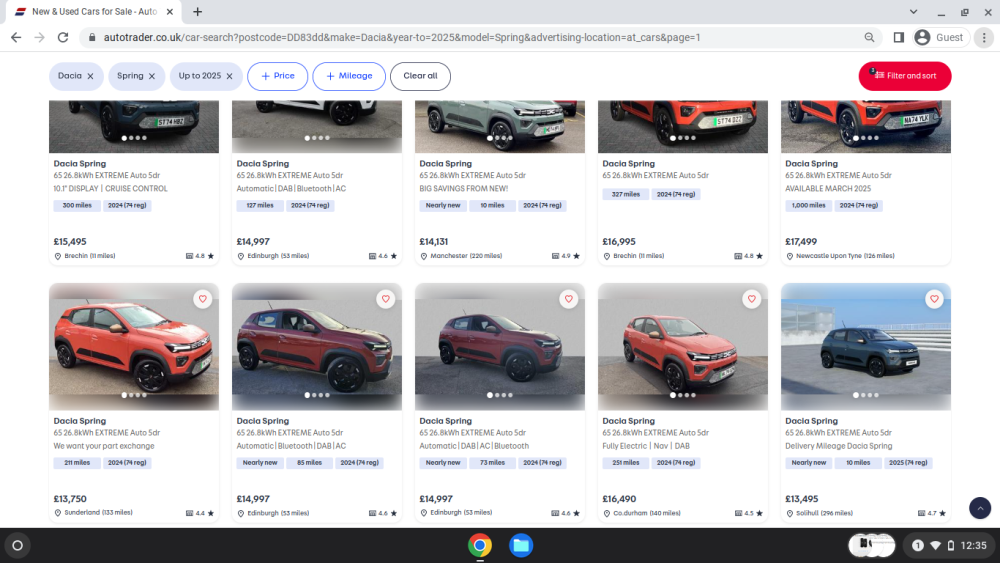
Task: Close the Autotrader tab
Action: click(x=170, y=11)
